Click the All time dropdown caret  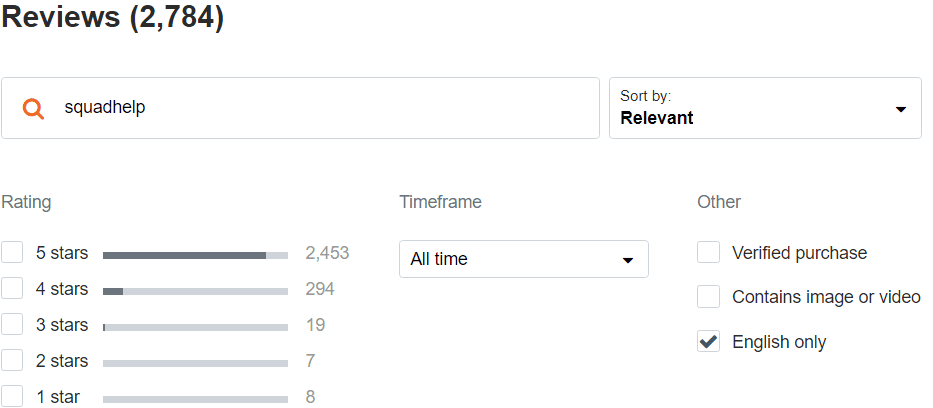[627, 260]
